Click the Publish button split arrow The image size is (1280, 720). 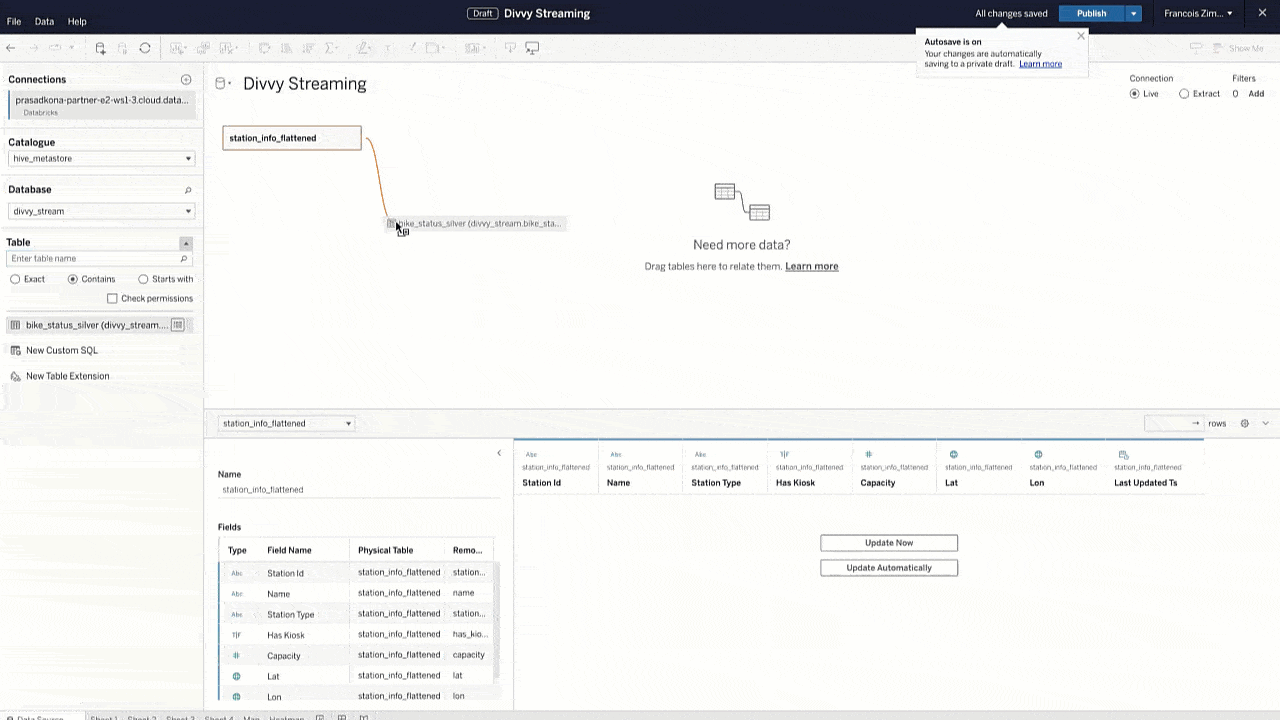pyautogui.click(x=1133, y=13)
